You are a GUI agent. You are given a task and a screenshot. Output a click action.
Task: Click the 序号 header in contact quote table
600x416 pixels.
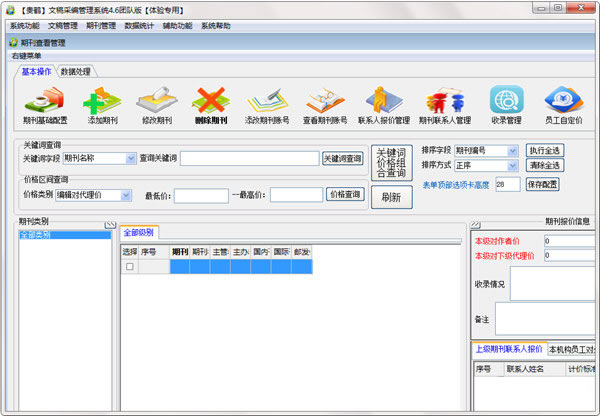click(x=489, y=369)
